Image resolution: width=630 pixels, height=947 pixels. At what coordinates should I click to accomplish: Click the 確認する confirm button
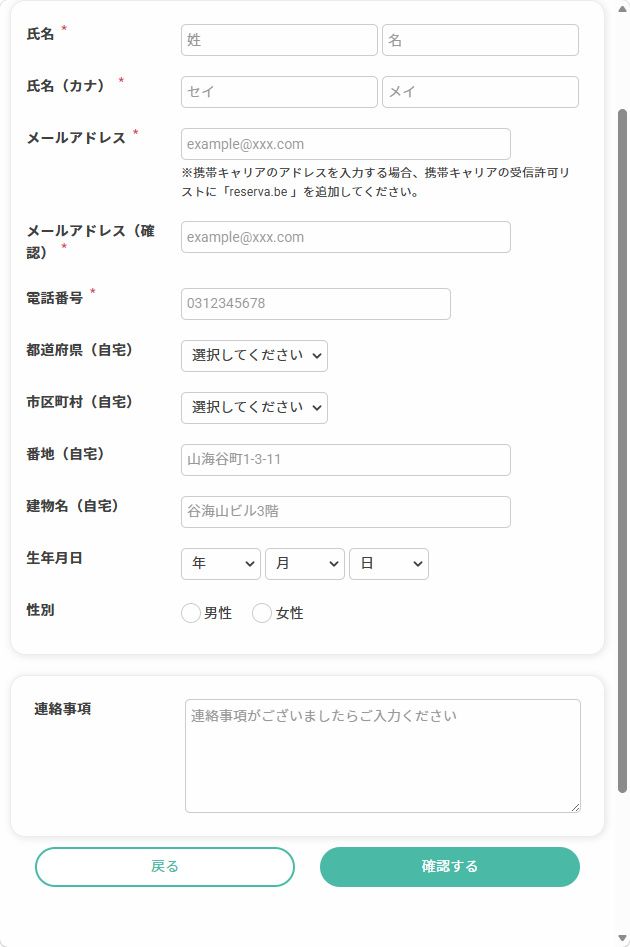coord(449,867)
